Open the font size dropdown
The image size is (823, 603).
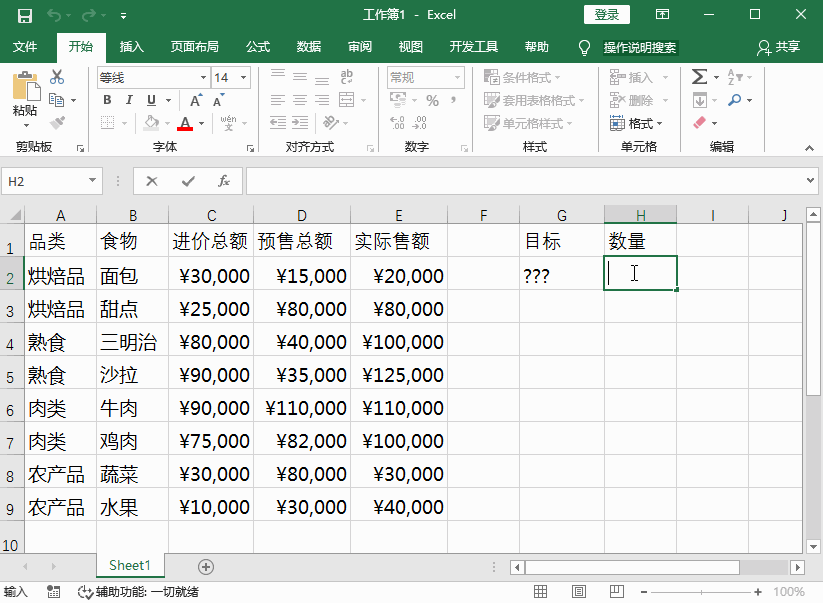tap(244, 78)
